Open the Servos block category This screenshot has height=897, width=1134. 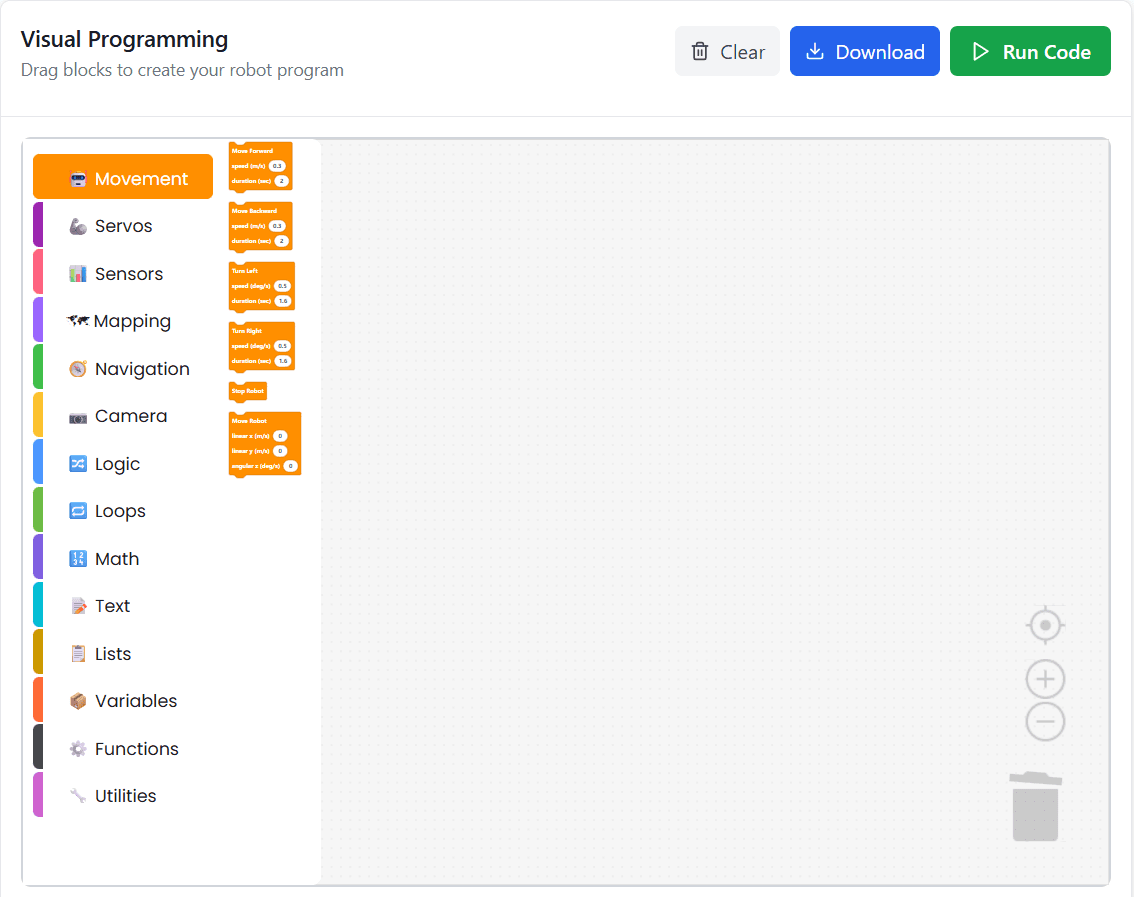pos(123,226)
